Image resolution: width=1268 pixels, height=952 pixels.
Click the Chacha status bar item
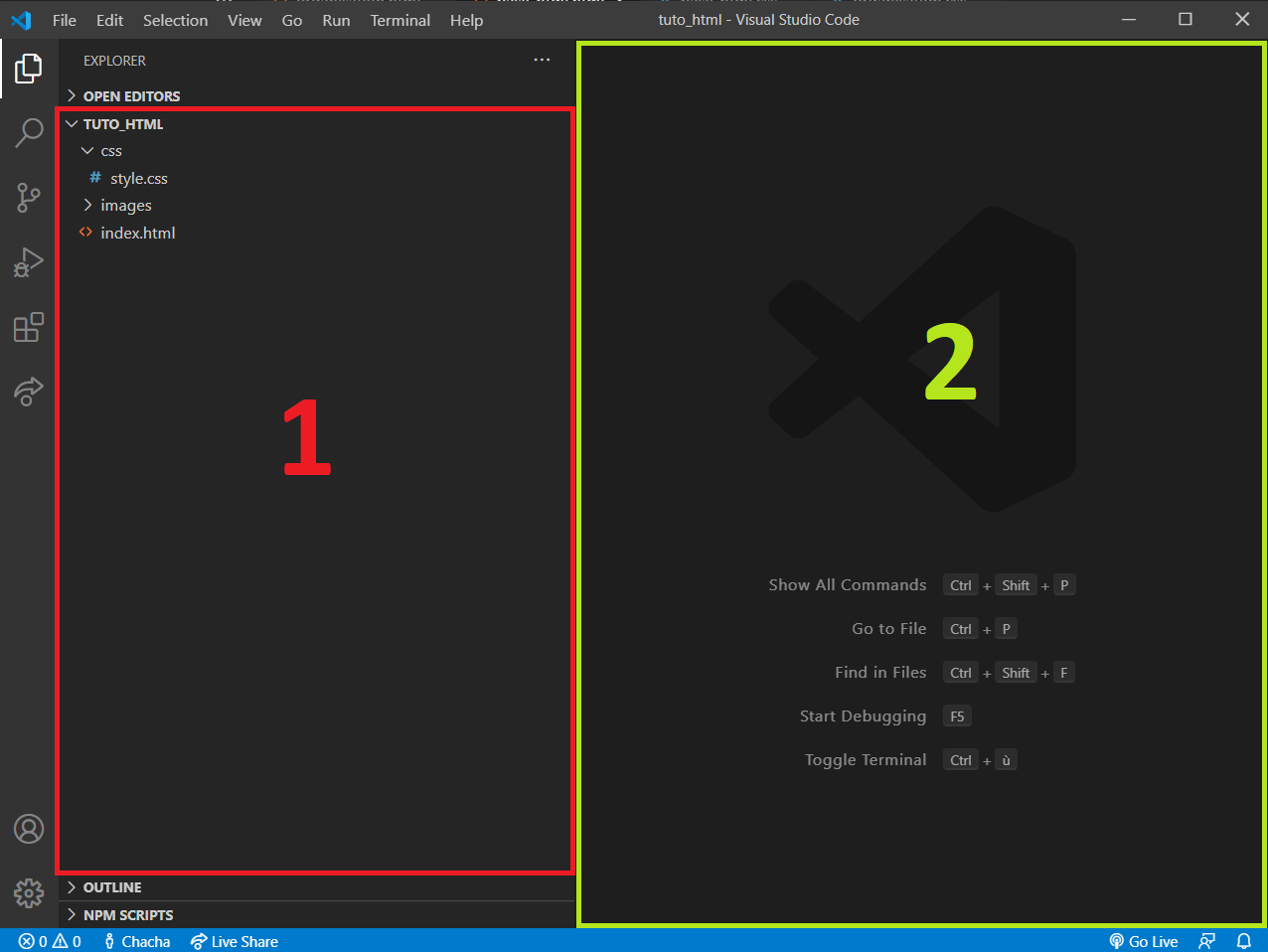137,941
